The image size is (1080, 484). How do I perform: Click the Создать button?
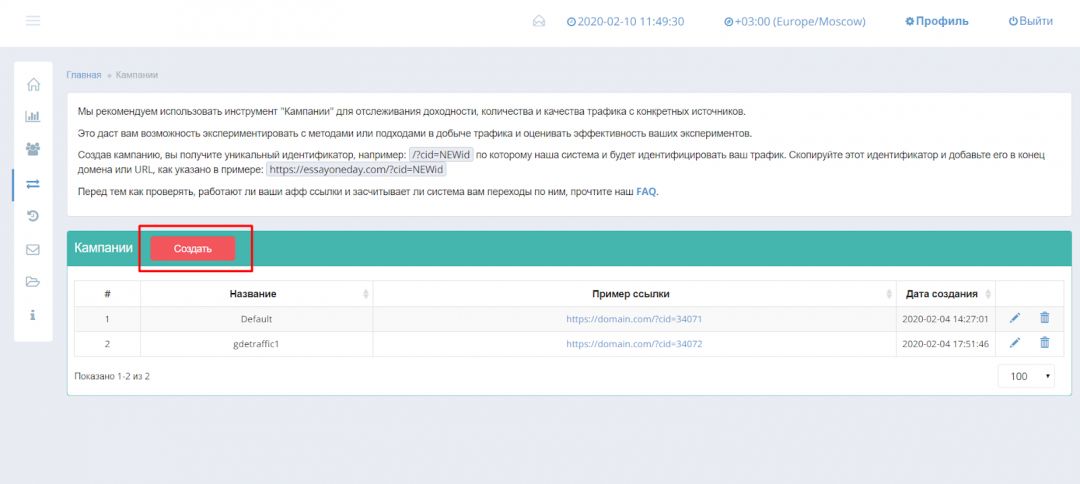click(192, 249)
